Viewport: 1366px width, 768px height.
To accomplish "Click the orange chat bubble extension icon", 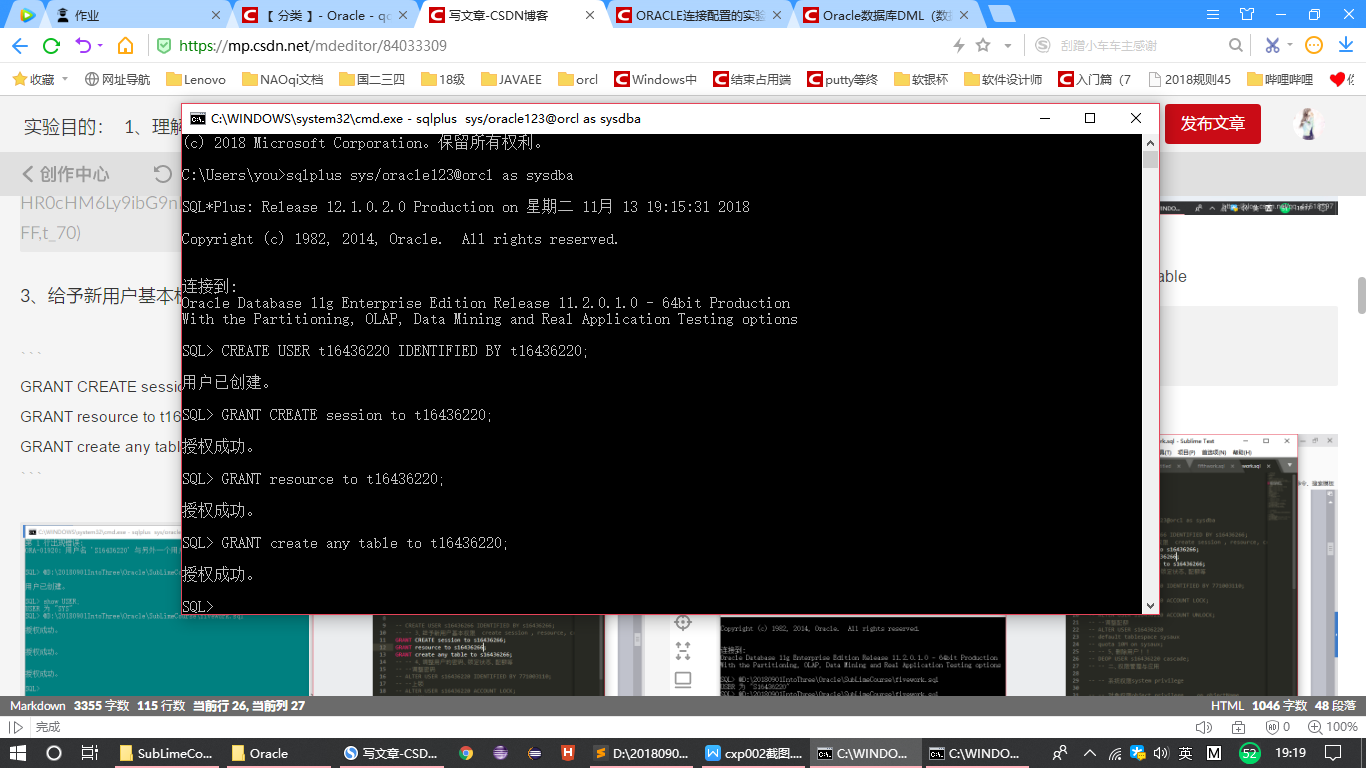I will [x=1314, y=45].
